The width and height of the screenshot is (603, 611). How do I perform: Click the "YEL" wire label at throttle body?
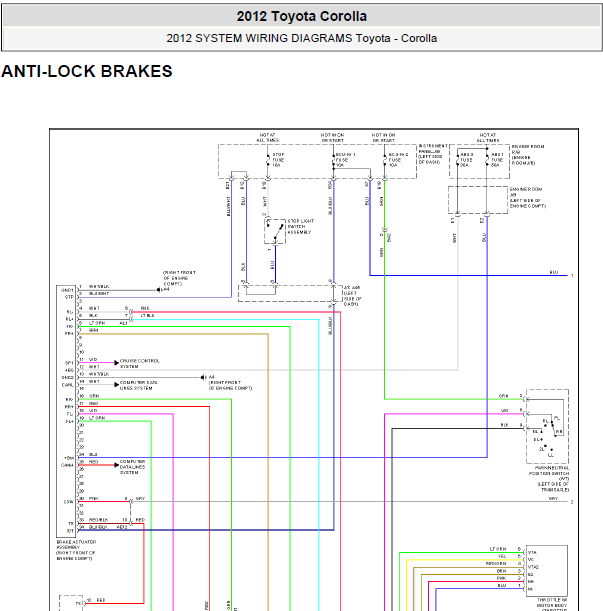502,556
